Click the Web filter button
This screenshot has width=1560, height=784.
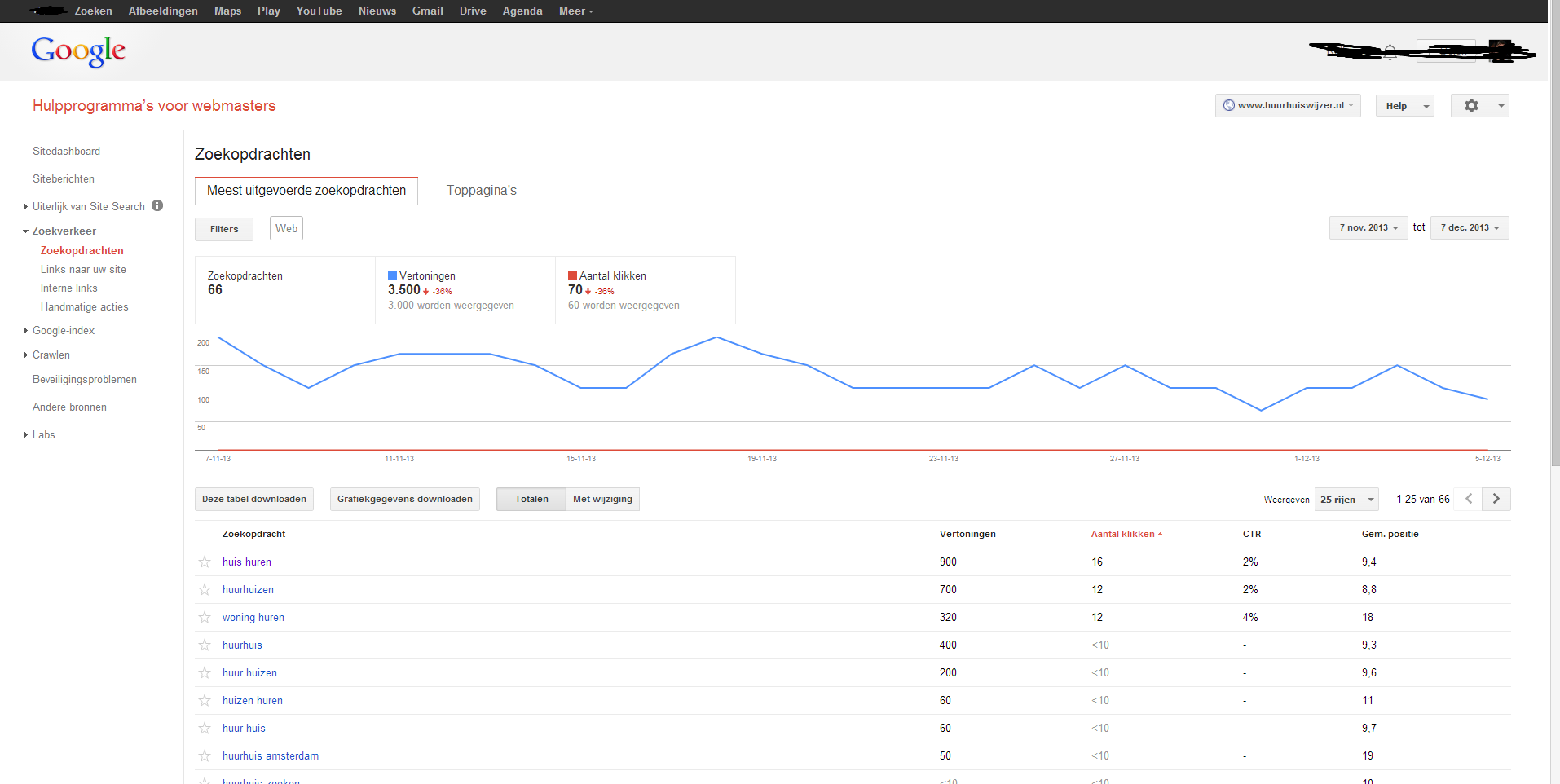(x=286, y=228)
